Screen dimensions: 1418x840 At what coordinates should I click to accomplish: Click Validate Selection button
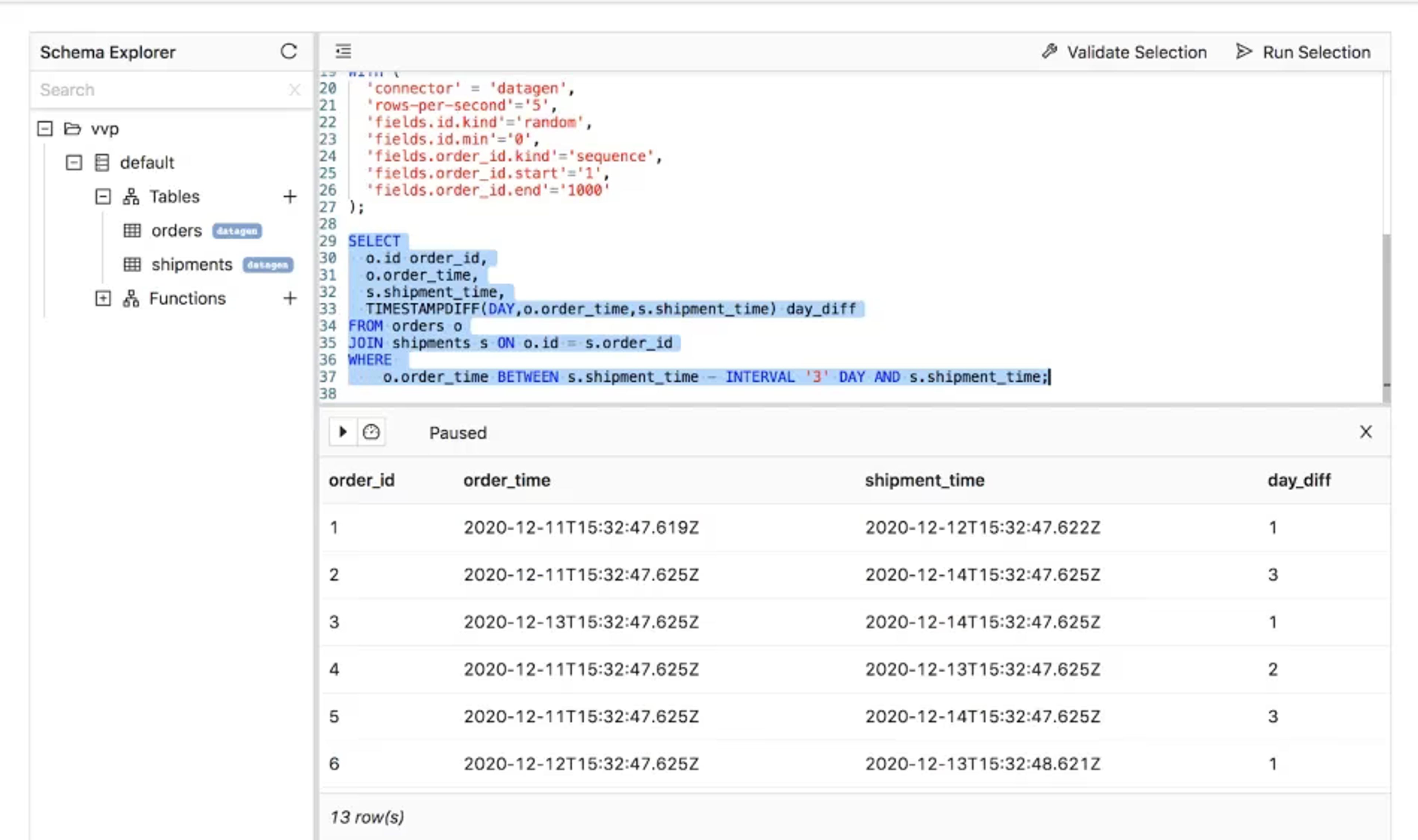click(x=1124, y=52)
